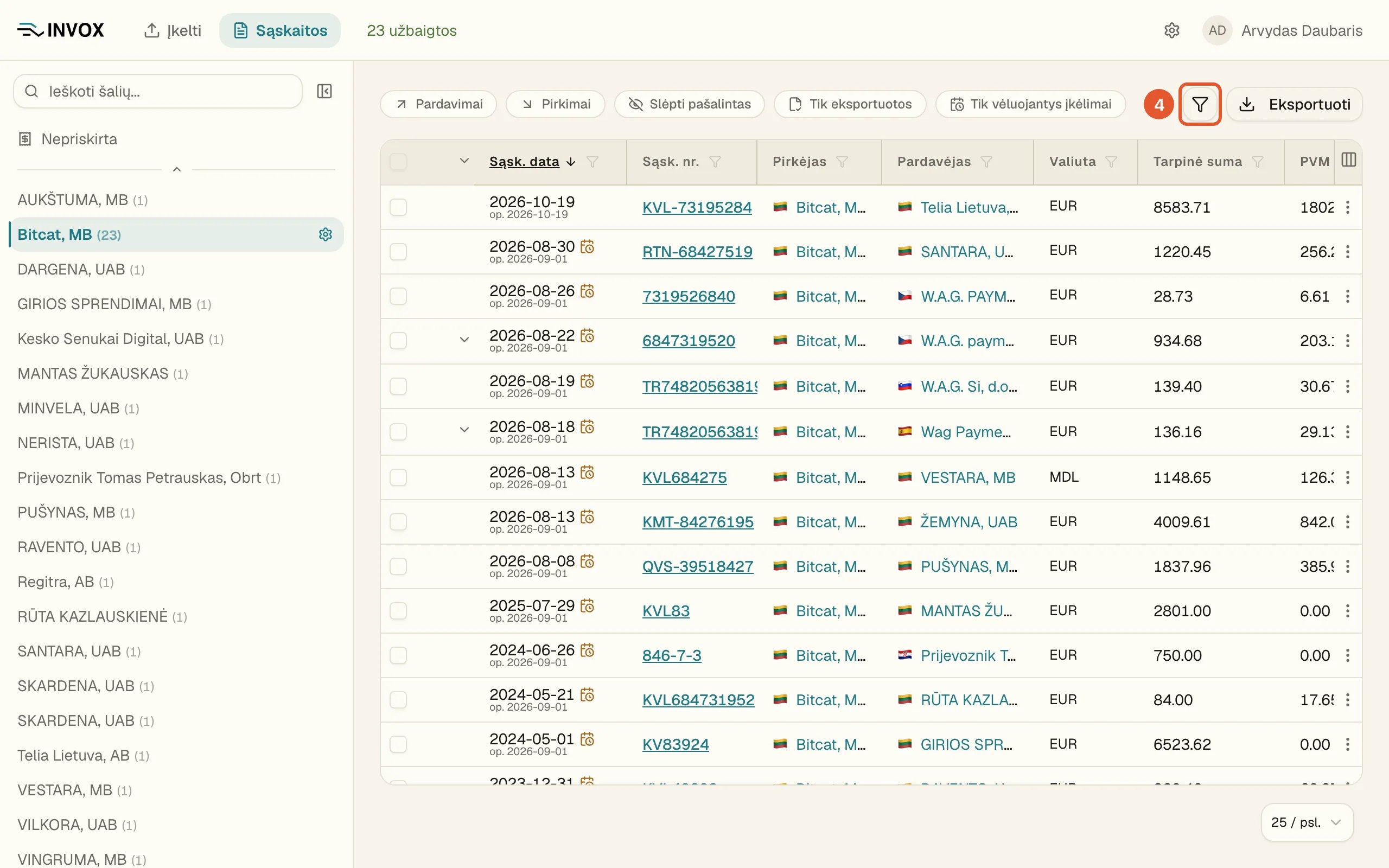The width and height of the screenshot is (1389, 868).
Task: Select Kesko Senukai Digital, UAB company
Action: [120, 339]
